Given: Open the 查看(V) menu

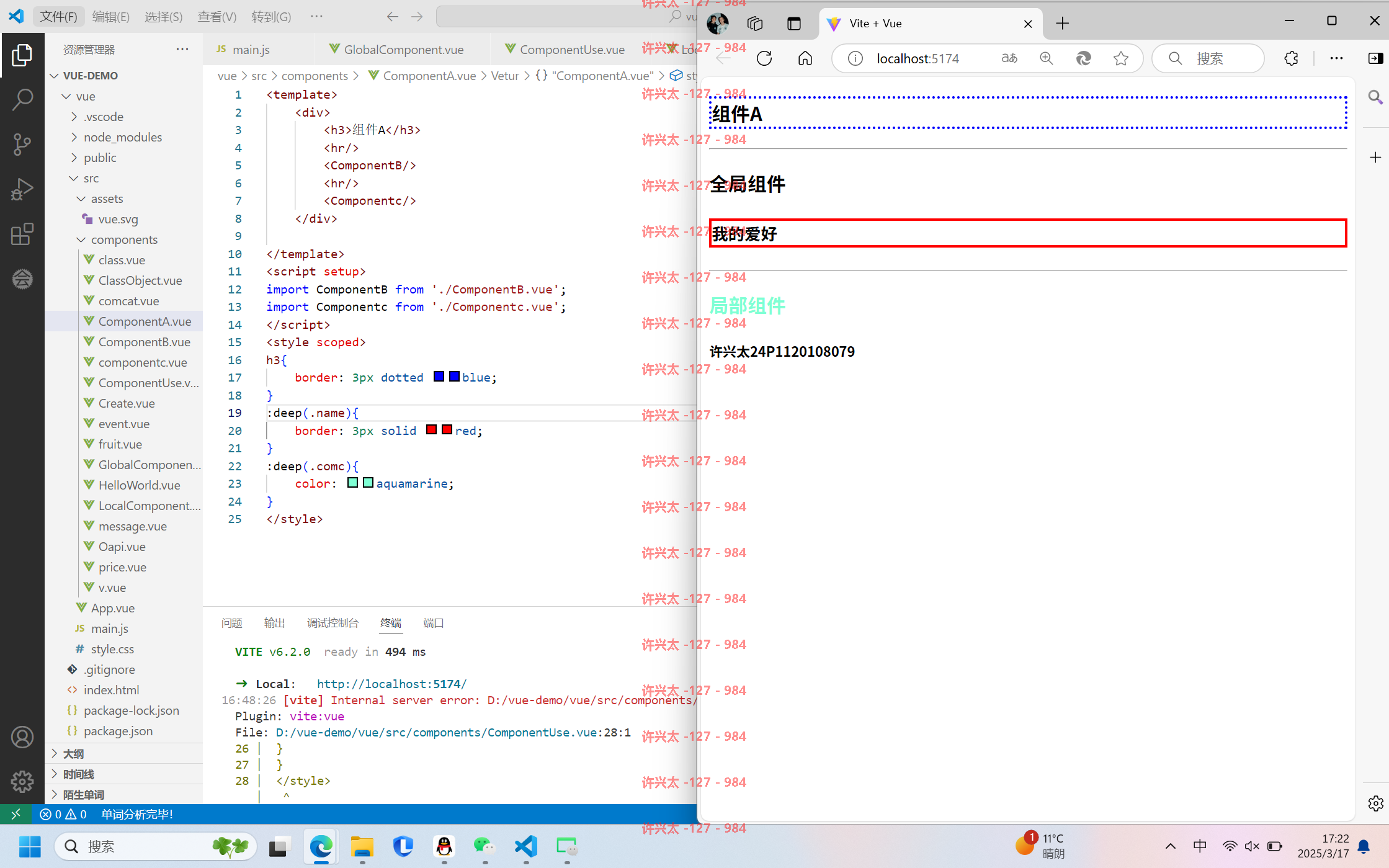Looking at the screenshot, I should [x=217, y=17].
